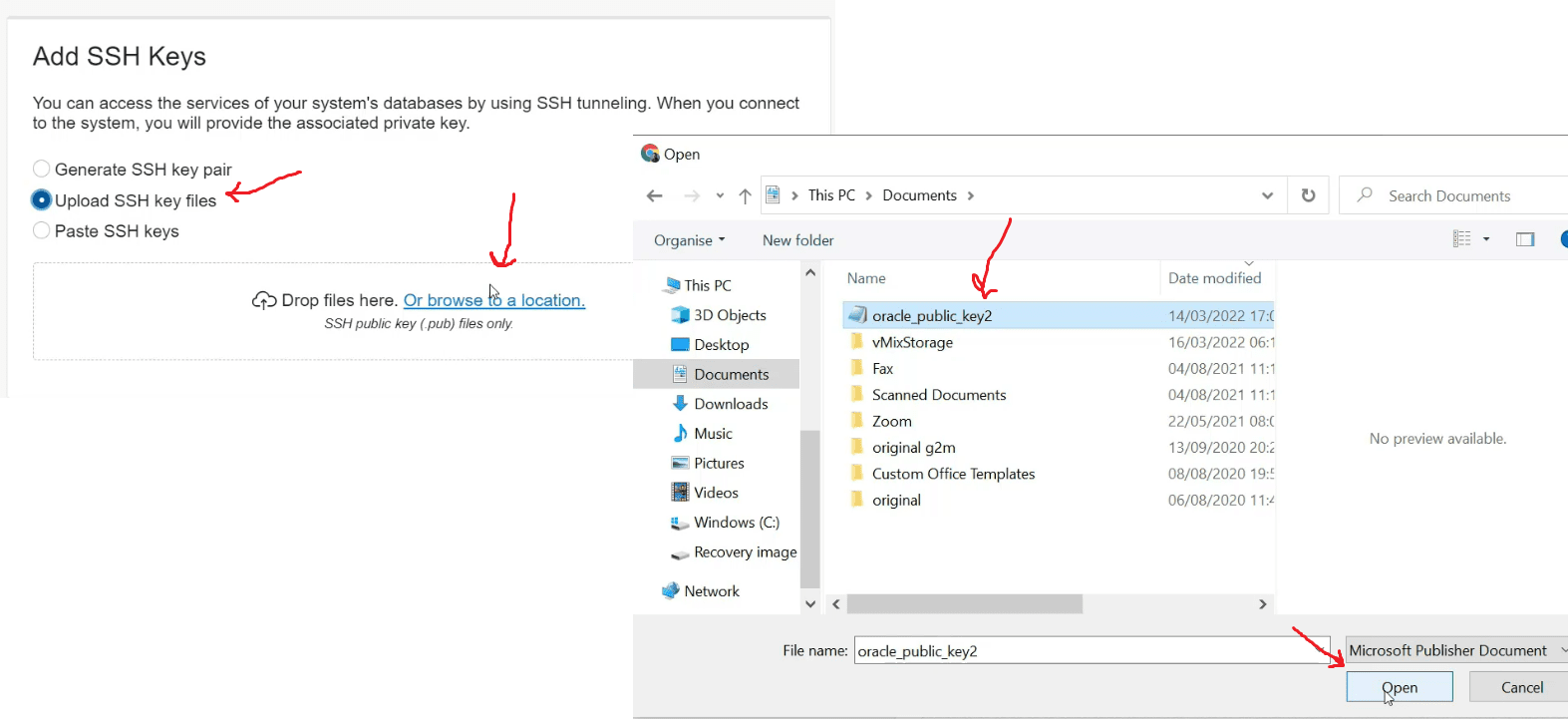Click Search Documents field
The height and width of the screenshot is (724, 1568).
(x=1454, y=195)
